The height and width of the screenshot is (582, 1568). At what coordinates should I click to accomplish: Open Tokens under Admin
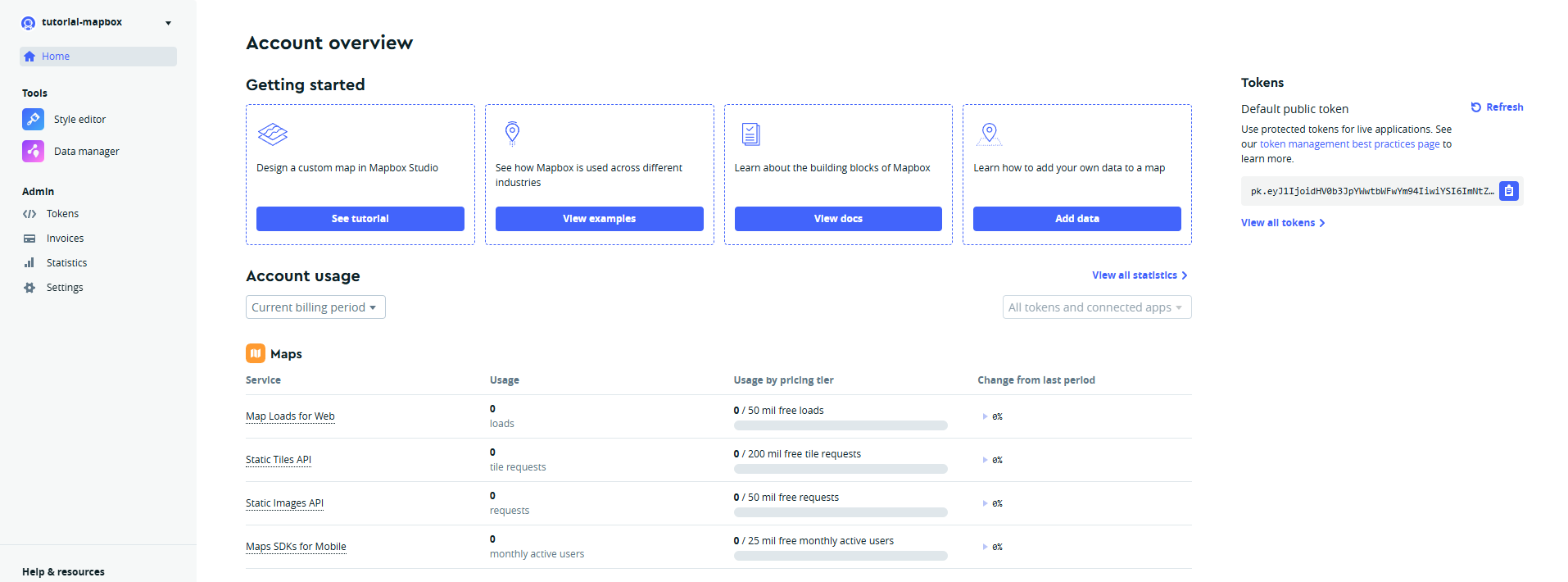tap(62, 214)
